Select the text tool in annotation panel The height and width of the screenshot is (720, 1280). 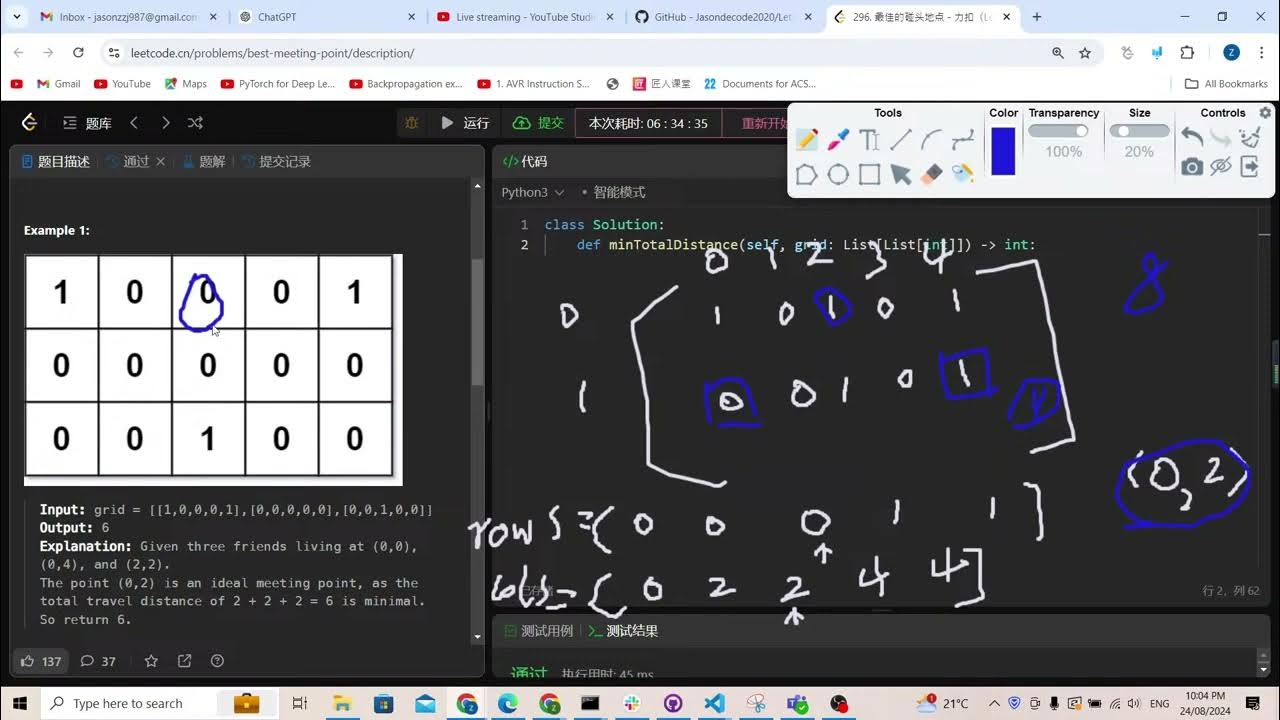(x=869, y=140)
